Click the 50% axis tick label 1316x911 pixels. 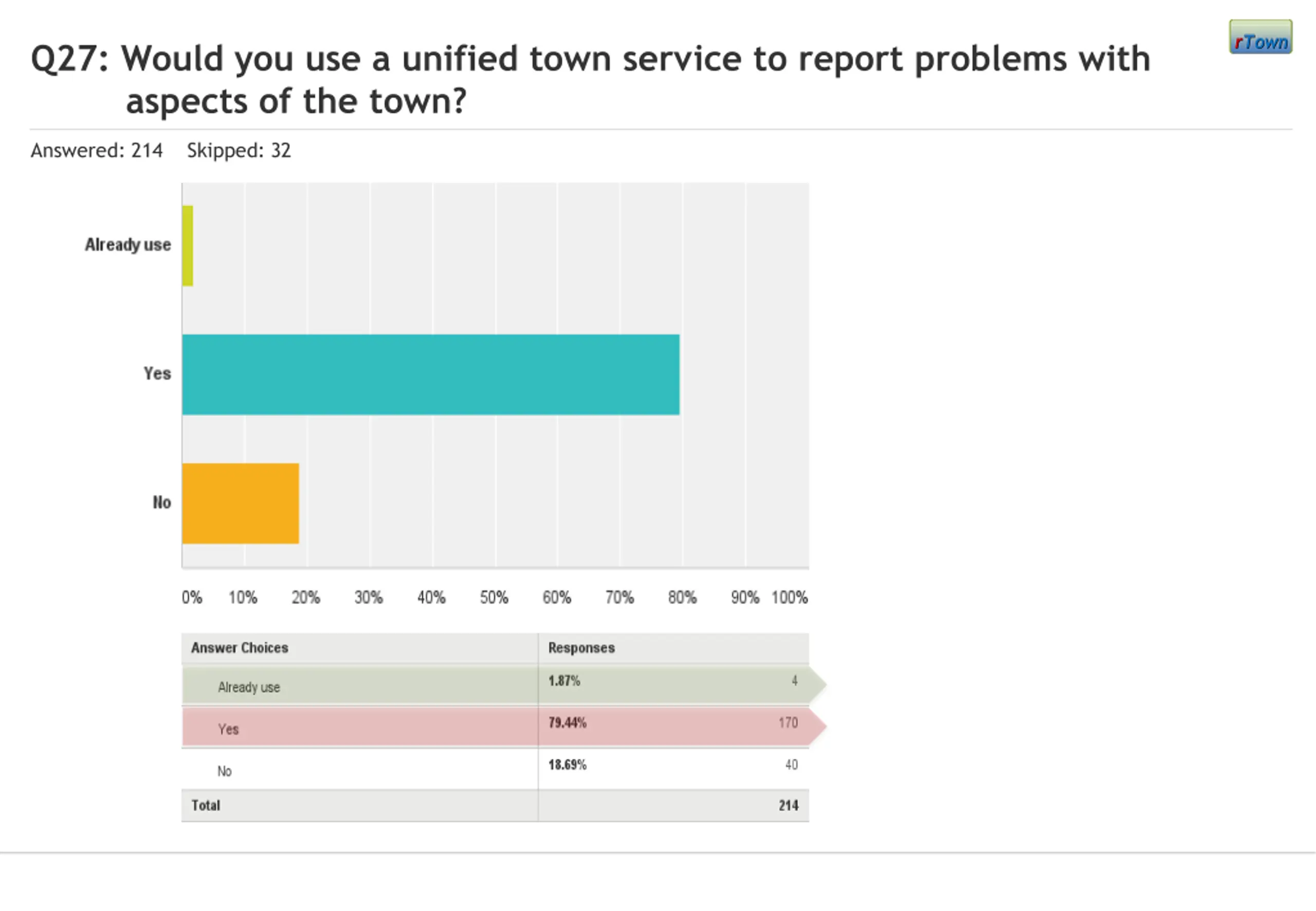(494, 597)
